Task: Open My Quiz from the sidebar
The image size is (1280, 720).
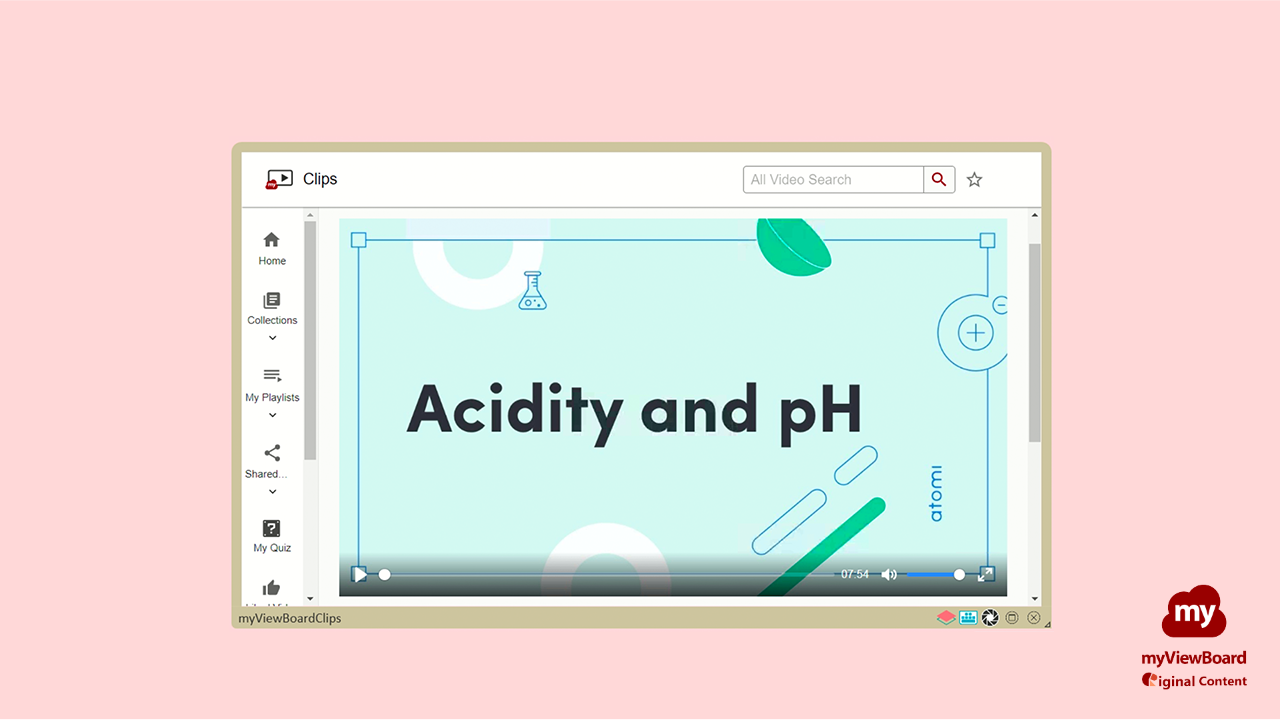Action: coord(272,535)
